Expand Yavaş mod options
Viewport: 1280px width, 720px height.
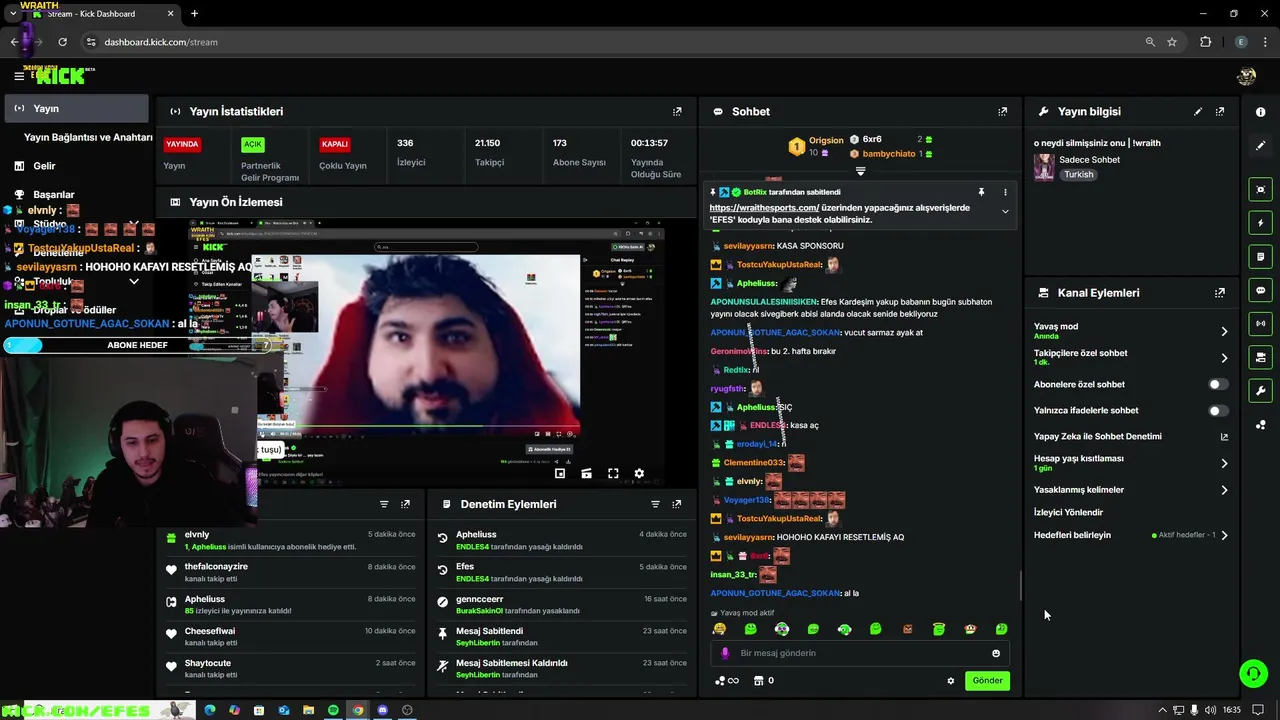coord(1224,331)
